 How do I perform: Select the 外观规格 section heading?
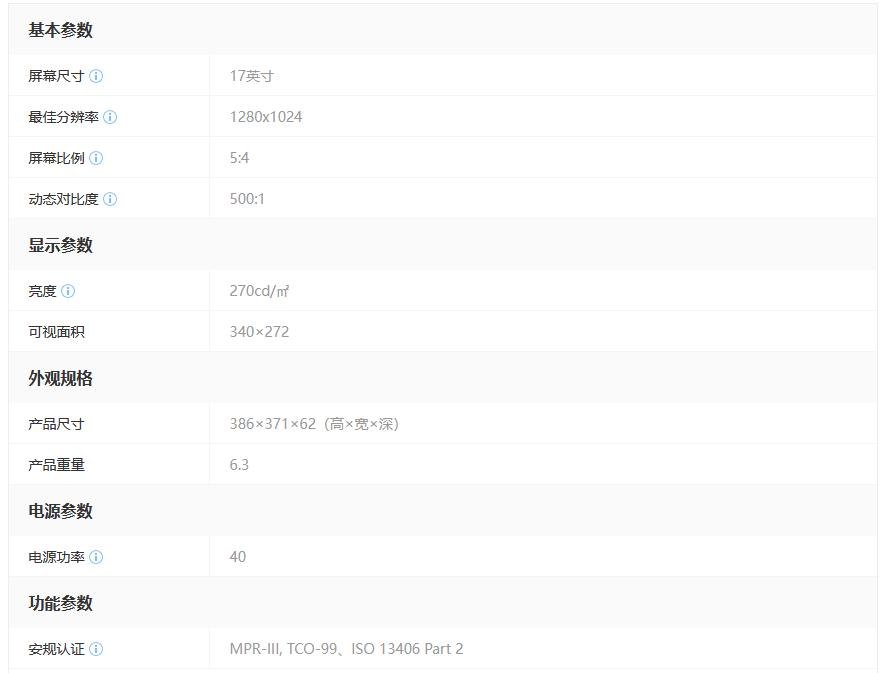pos(60,378)
